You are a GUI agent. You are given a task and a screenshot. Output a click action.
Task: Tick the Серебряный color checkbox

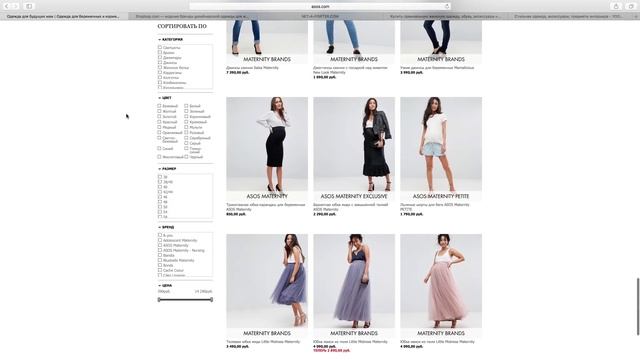186,138
